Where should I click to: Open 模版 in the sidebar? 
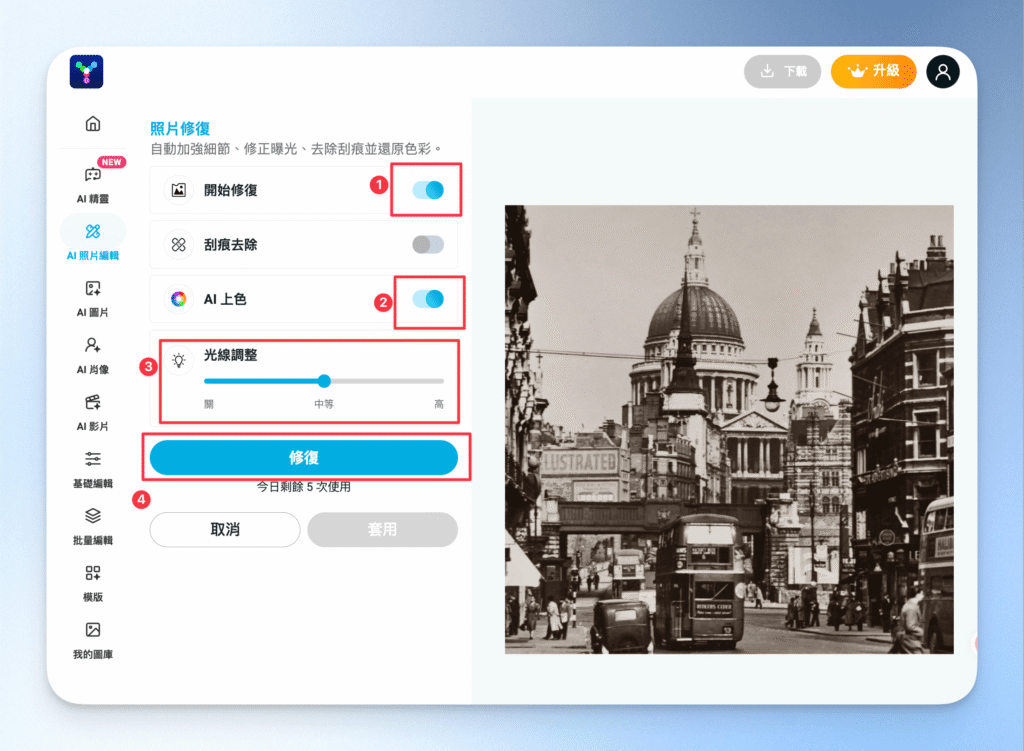(93, 584)
